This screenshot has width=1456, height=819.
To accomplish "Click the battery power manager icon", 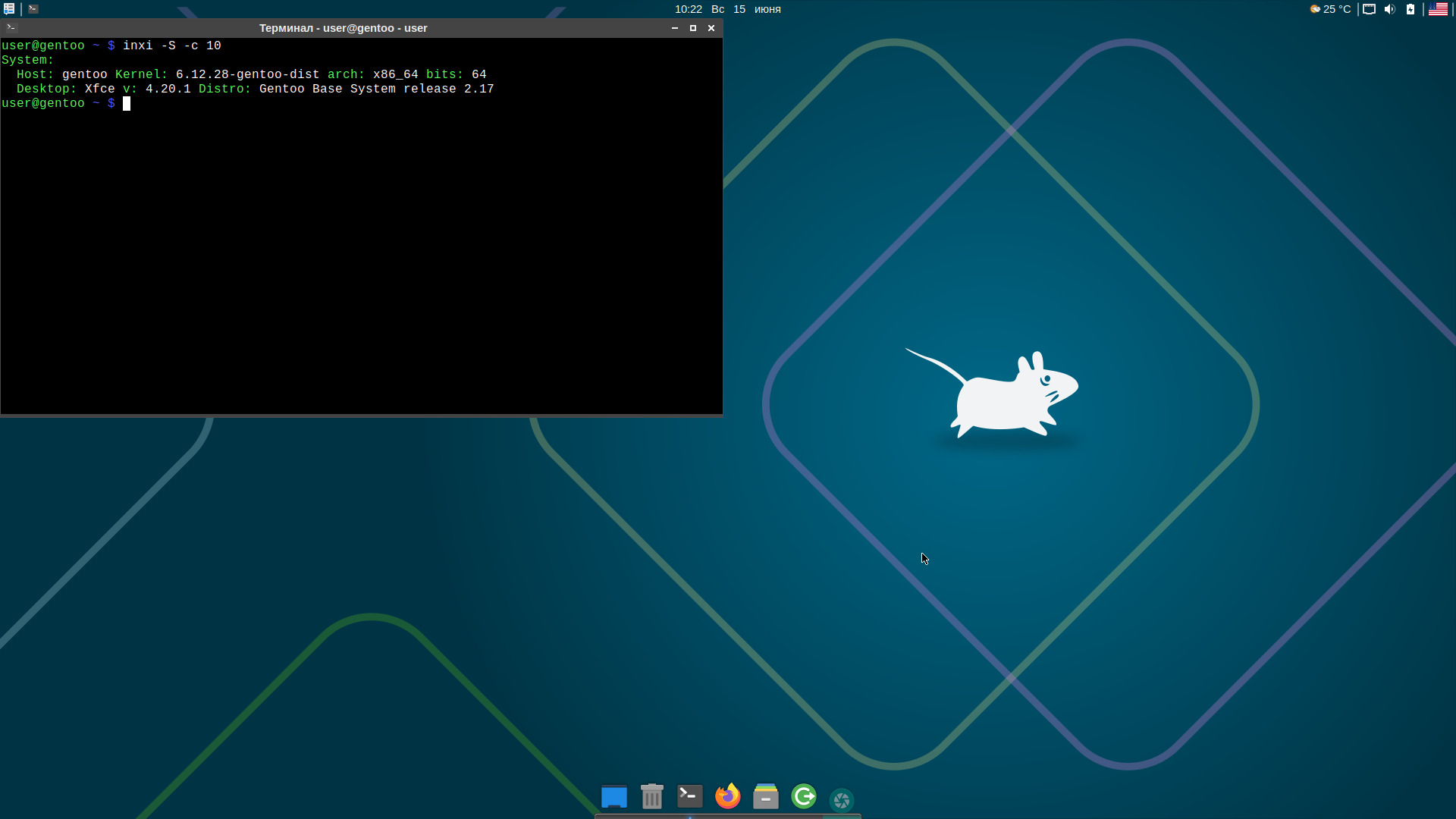I will (1410, 9).
